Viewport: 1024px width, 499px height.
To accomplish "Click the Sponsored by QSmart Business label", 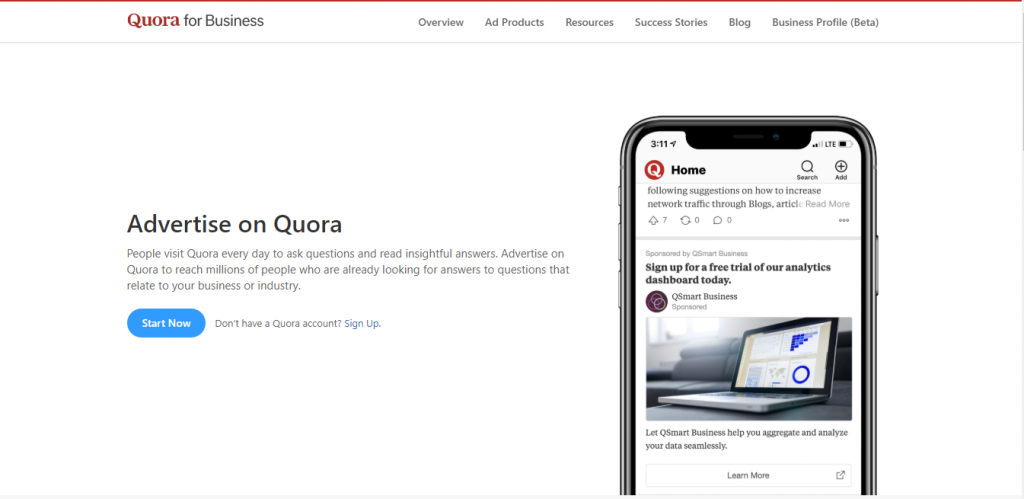I will click(696, 253).
